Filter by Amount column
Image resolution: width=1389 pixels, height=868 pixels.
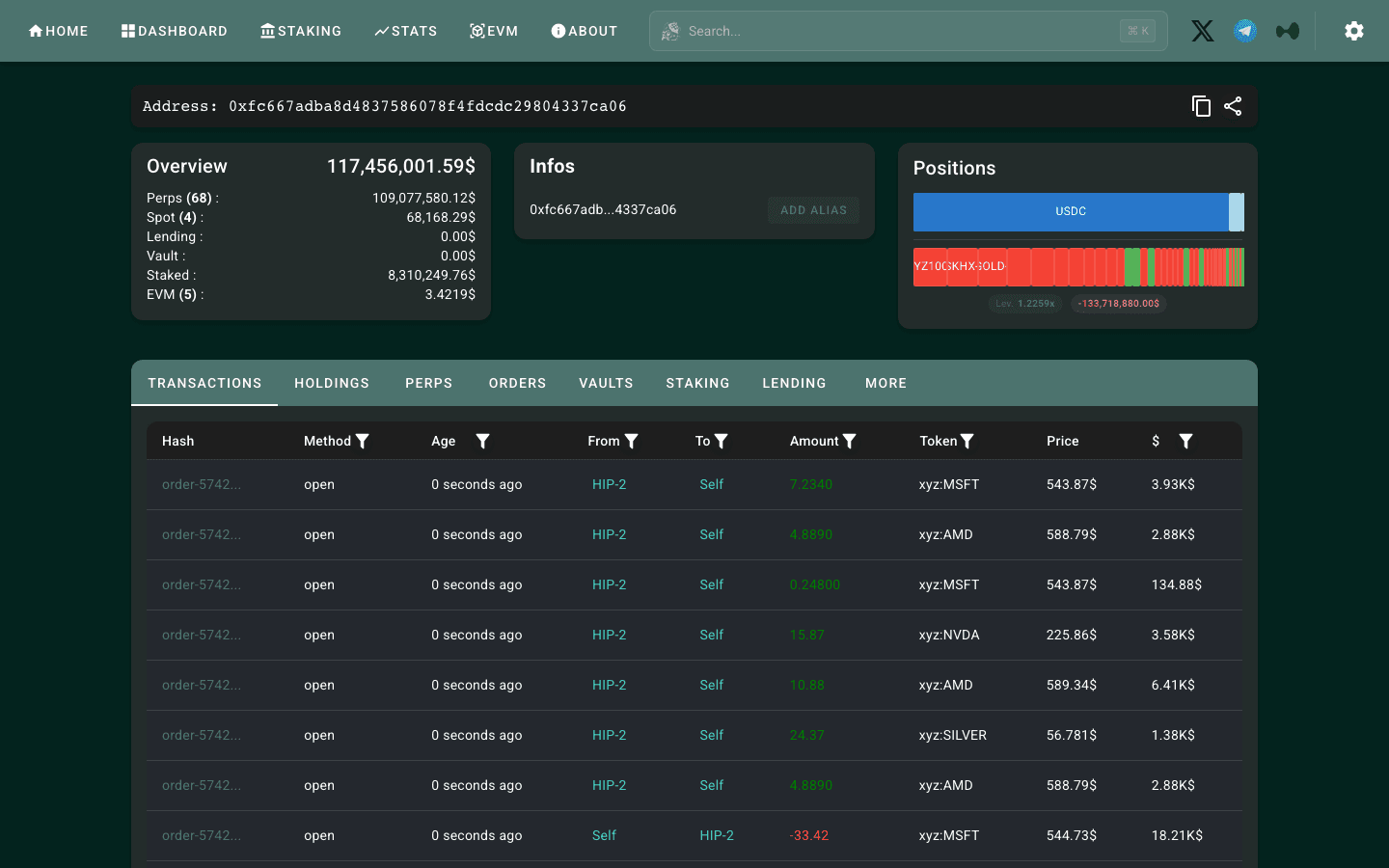click(850, 441)
